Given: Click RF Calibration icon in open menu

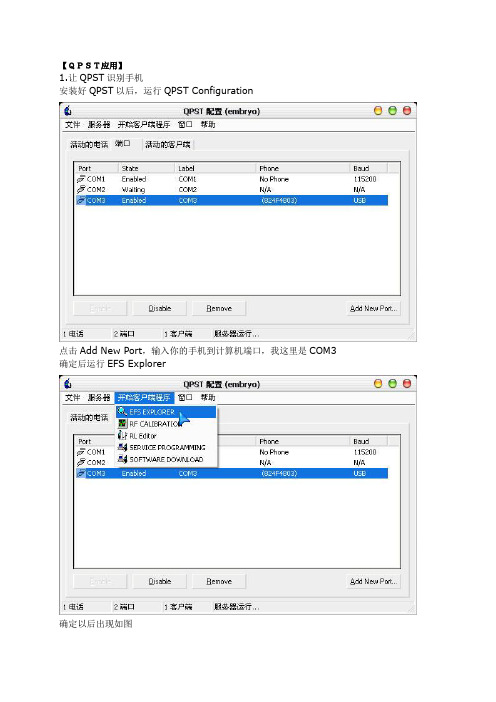Looking at the screenshot, I should click(x=122, y=423).
